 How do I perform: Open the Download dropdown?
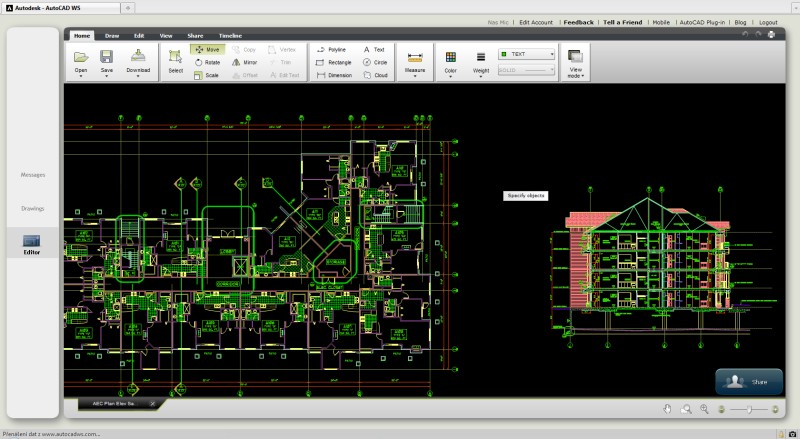[138, 63]
